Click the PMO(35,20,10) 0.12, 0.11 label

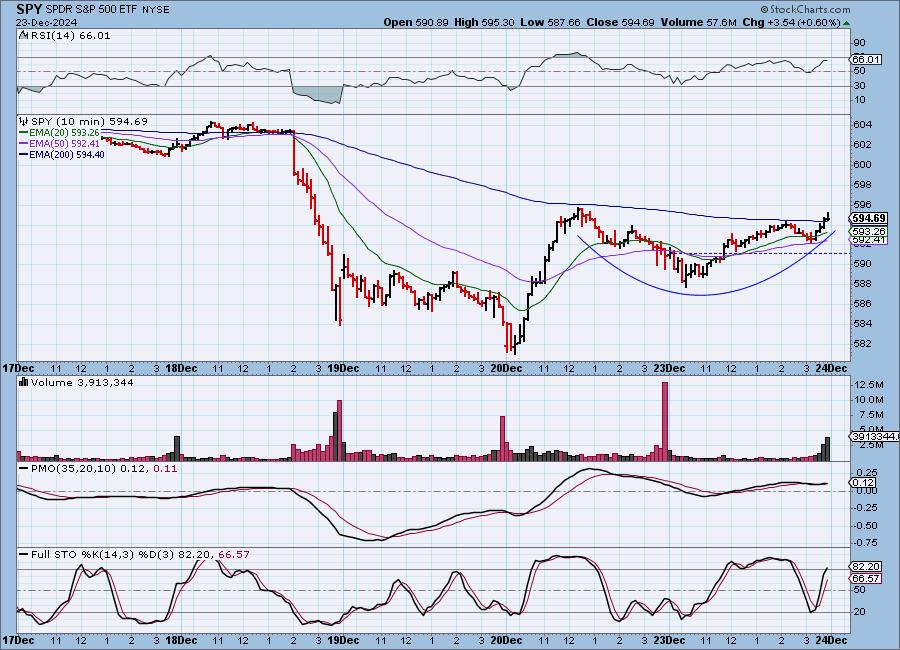tap(104, 469)
